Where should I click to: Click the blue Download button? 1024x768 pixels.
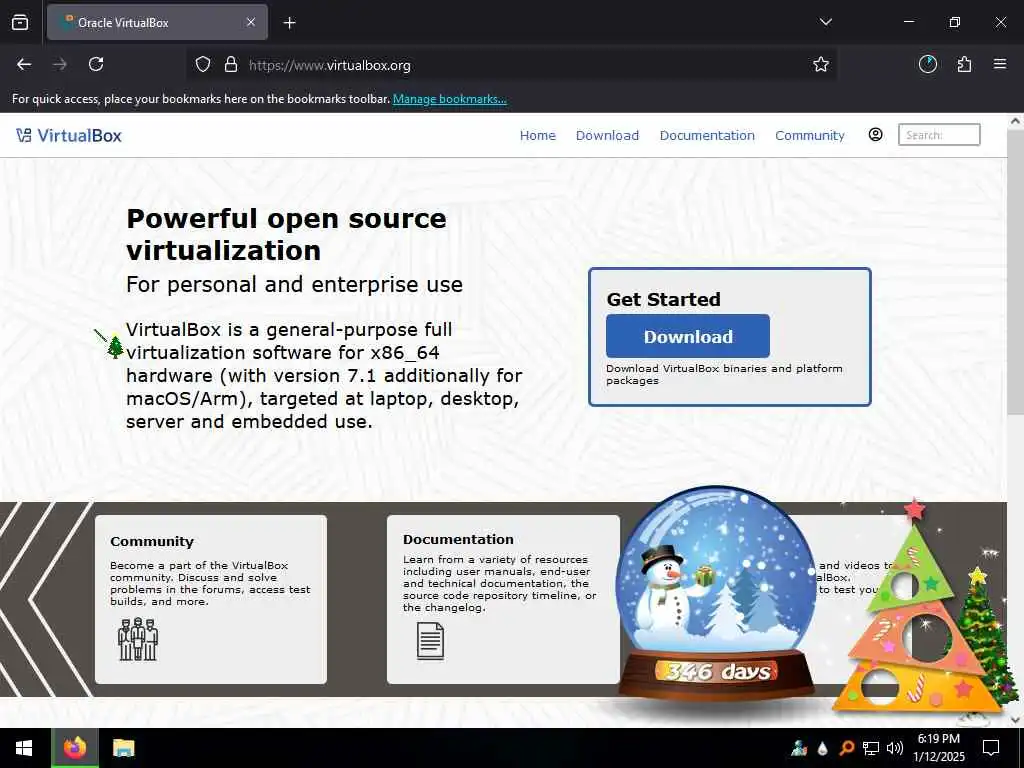coord(688,336)
